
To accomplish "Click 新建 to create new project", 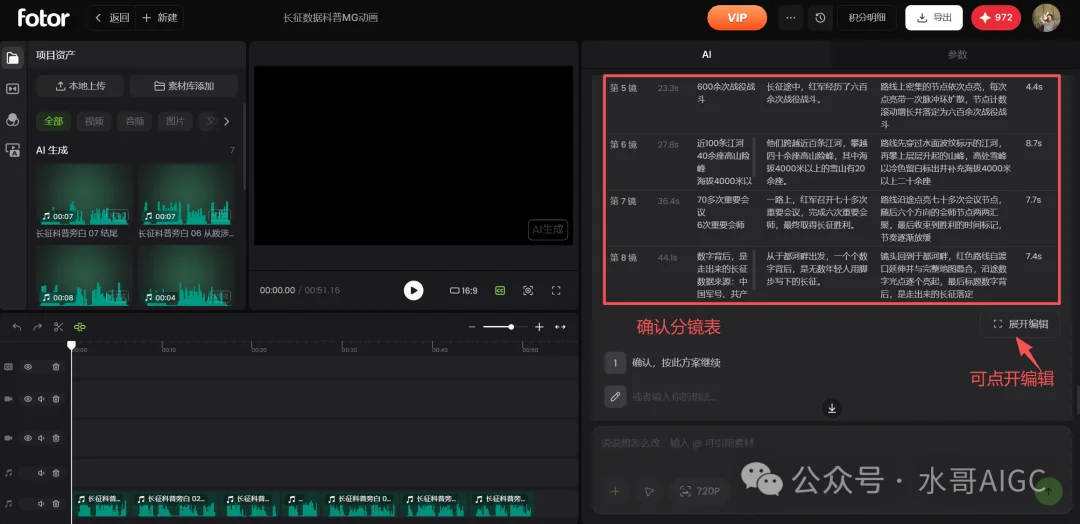I will click(160, 18).
